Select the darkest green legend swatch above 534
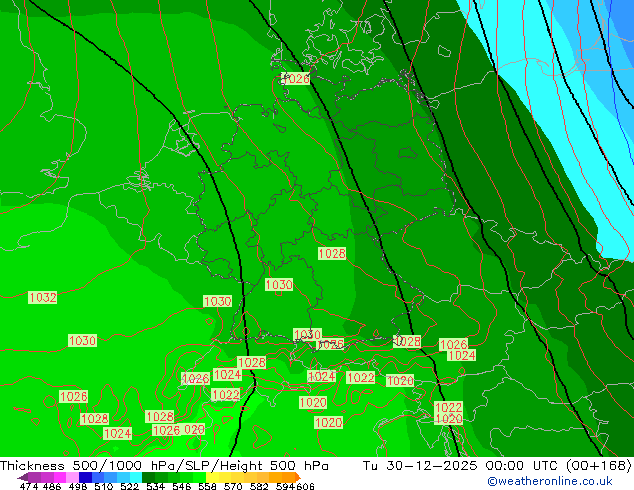This screenshot has width=634, height=490. 148,477
